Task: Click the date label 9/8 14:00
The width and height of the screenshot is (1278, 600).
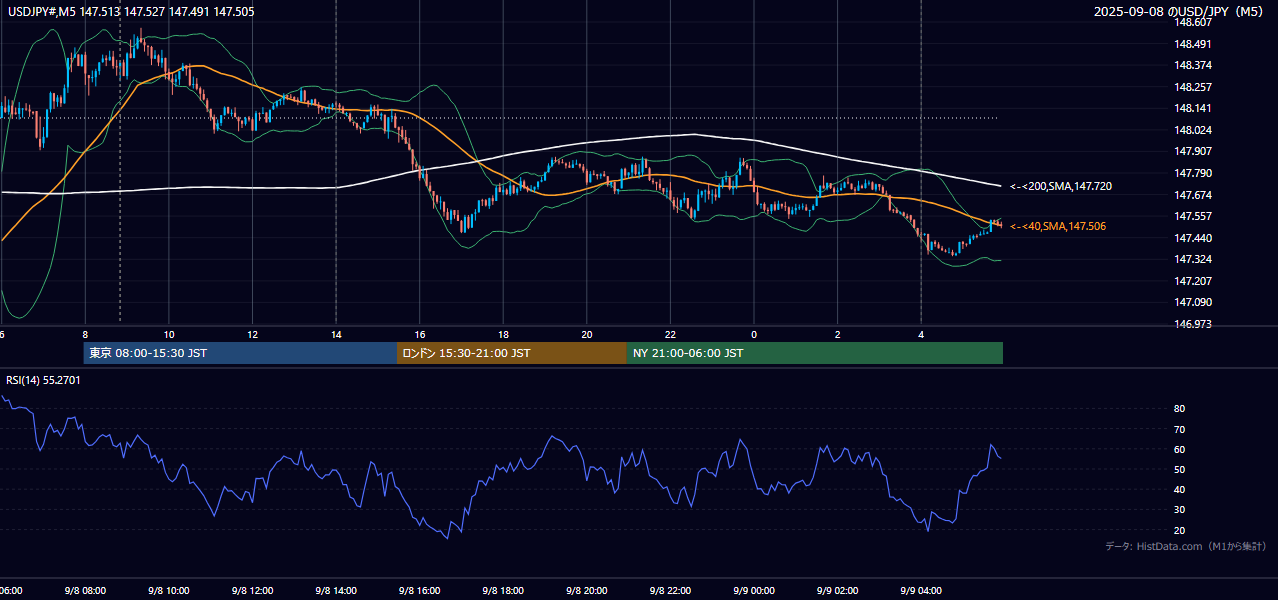Action: click(x=335, y=591)
